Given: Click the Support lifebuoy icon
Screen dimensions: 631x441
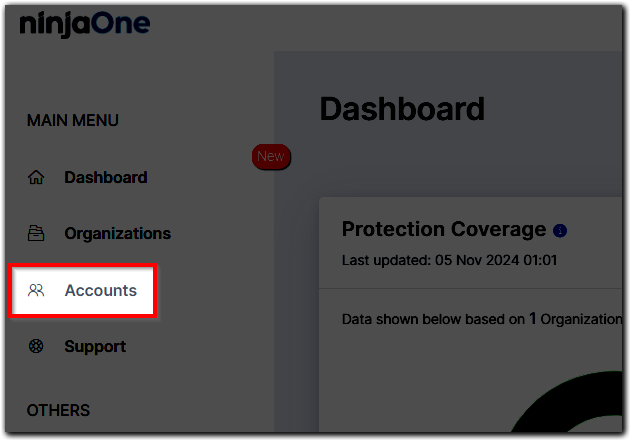Looking at the screenshot, I should [36, 347].
